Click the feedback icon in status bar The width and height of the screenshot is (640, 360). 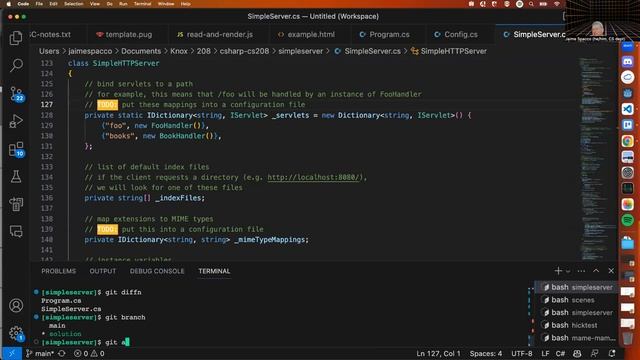pyautogui.click(x=595, y=353)
